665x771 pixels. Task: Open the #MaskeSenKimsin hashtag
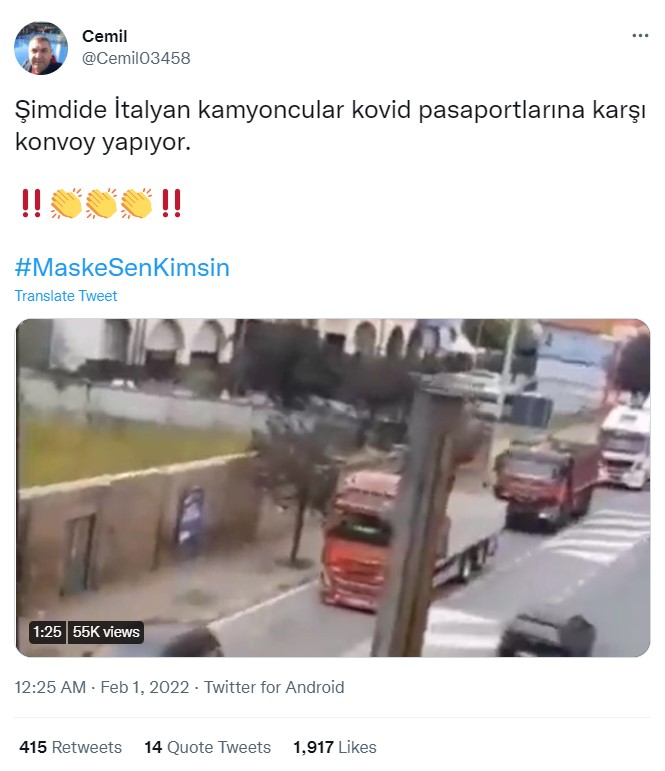click(122, 267)
